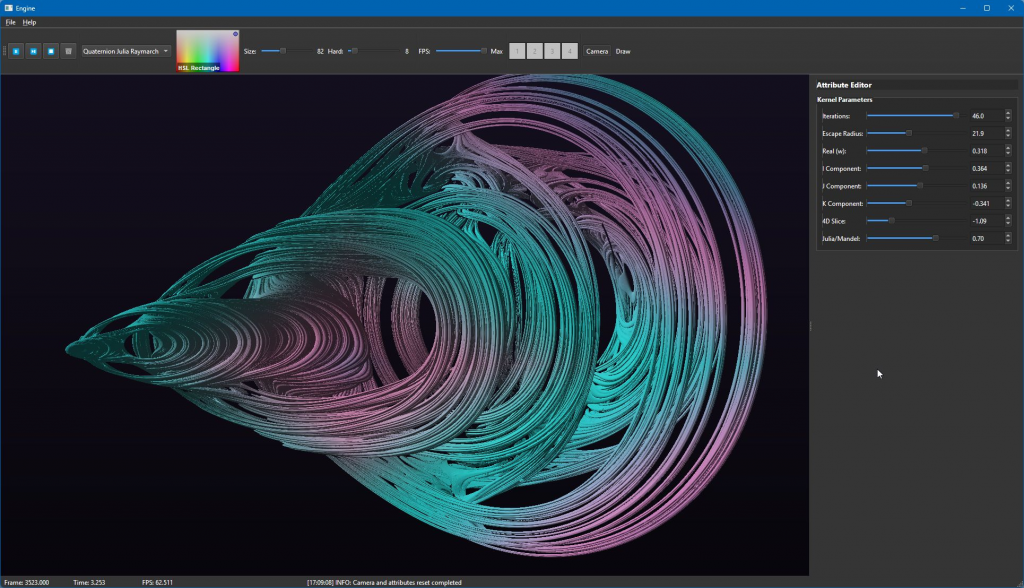Open the Quaternion Julia Raymarch dropdown

tap(126, 51)
